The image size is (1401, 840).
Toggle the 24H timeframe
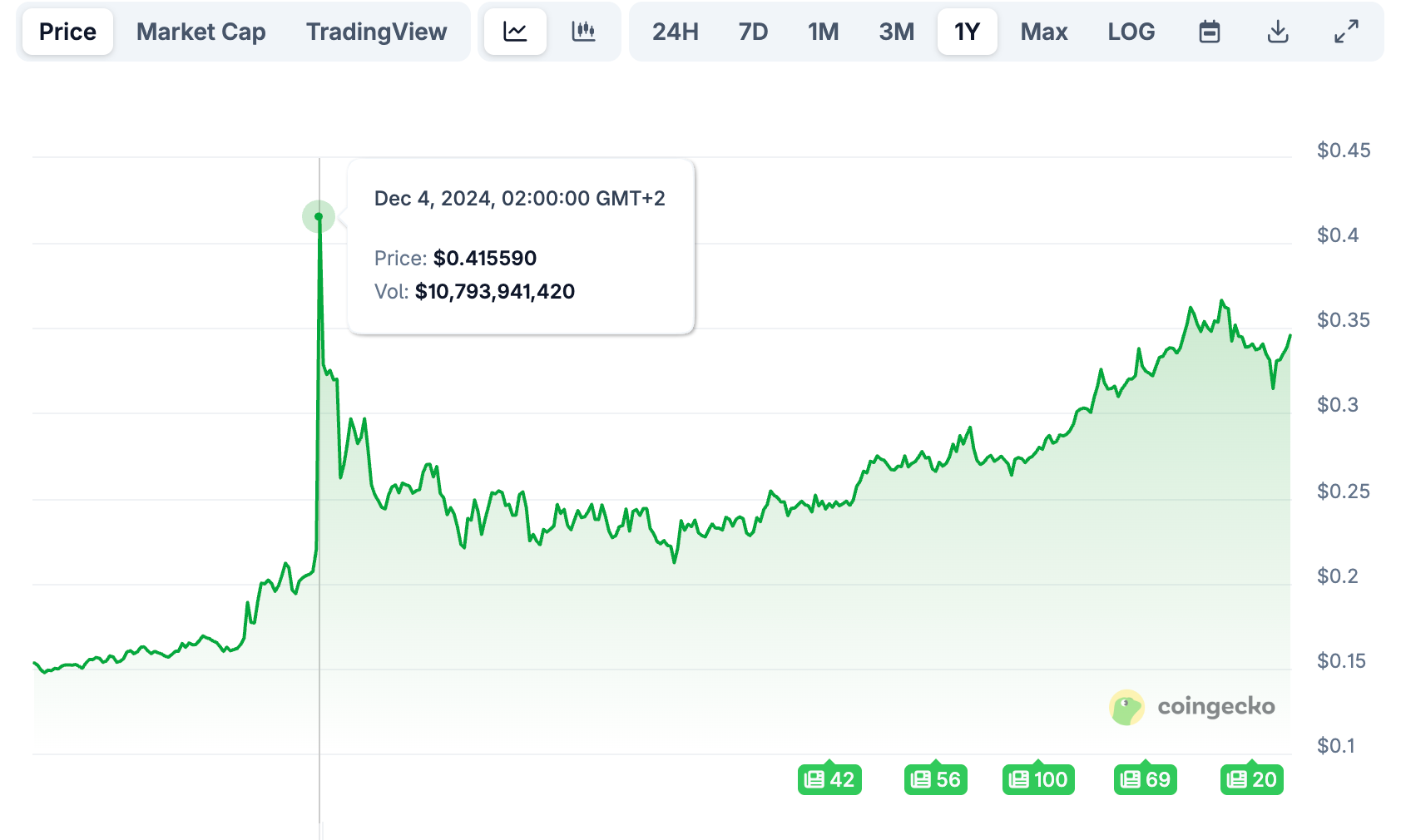coord(673,32)
